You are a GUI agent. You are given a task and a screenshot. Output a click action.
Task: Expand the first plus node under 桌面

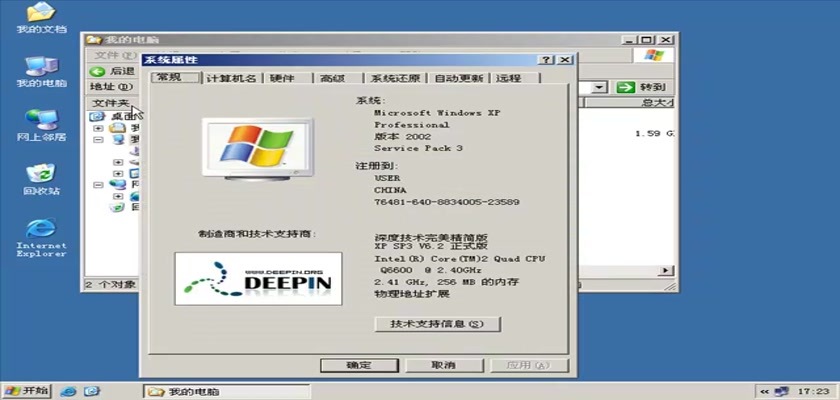coord(98,128)
